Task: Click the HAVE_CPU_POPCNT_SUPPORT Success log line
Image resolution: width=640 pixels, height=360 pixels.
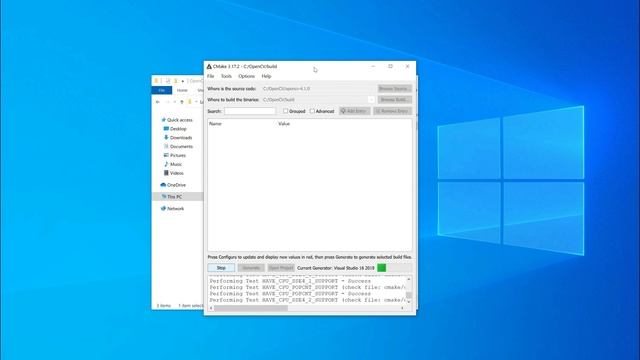Action: coord(290,294)
